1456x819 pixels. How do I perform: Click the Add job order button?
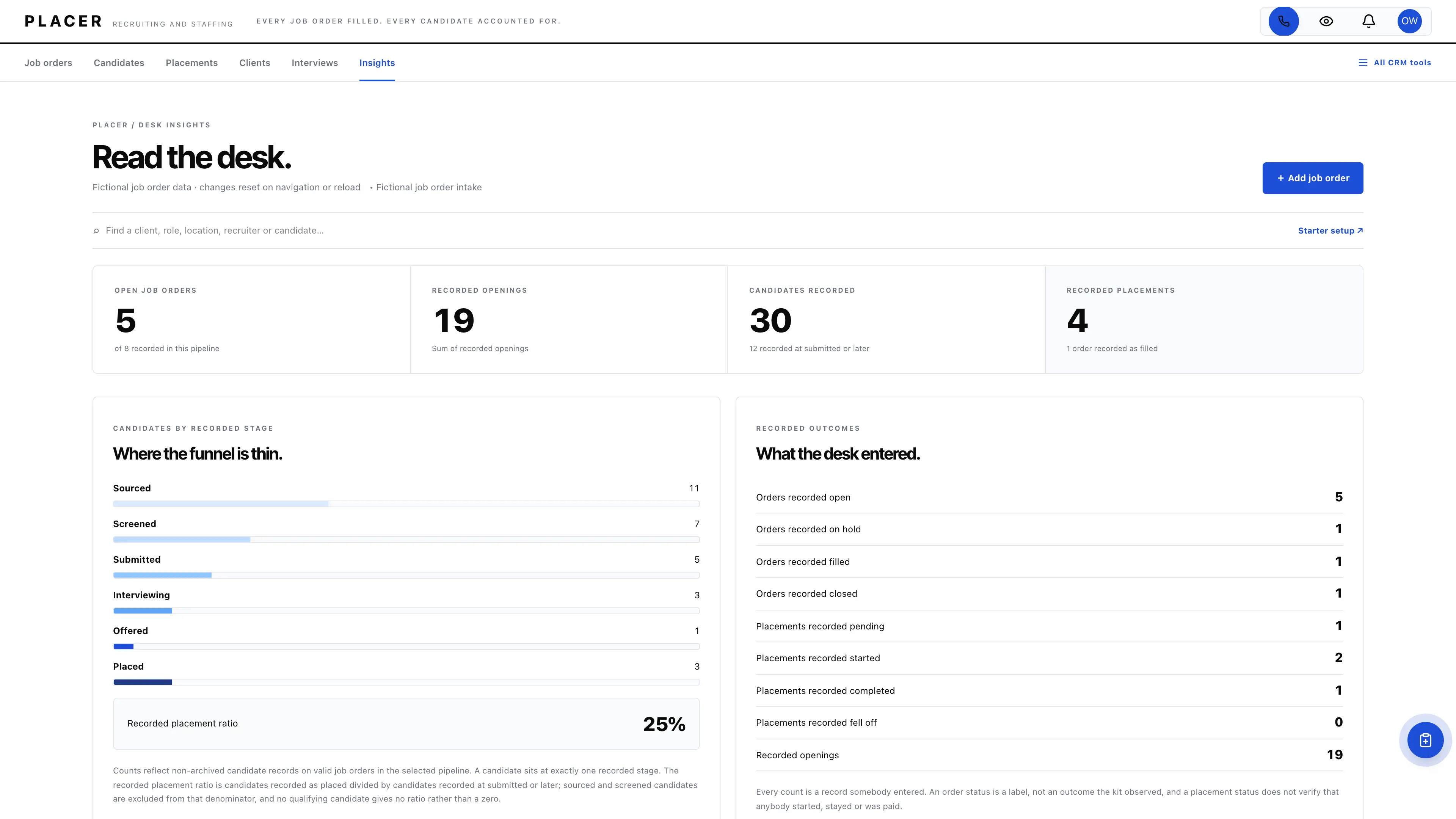[1312, 178]
